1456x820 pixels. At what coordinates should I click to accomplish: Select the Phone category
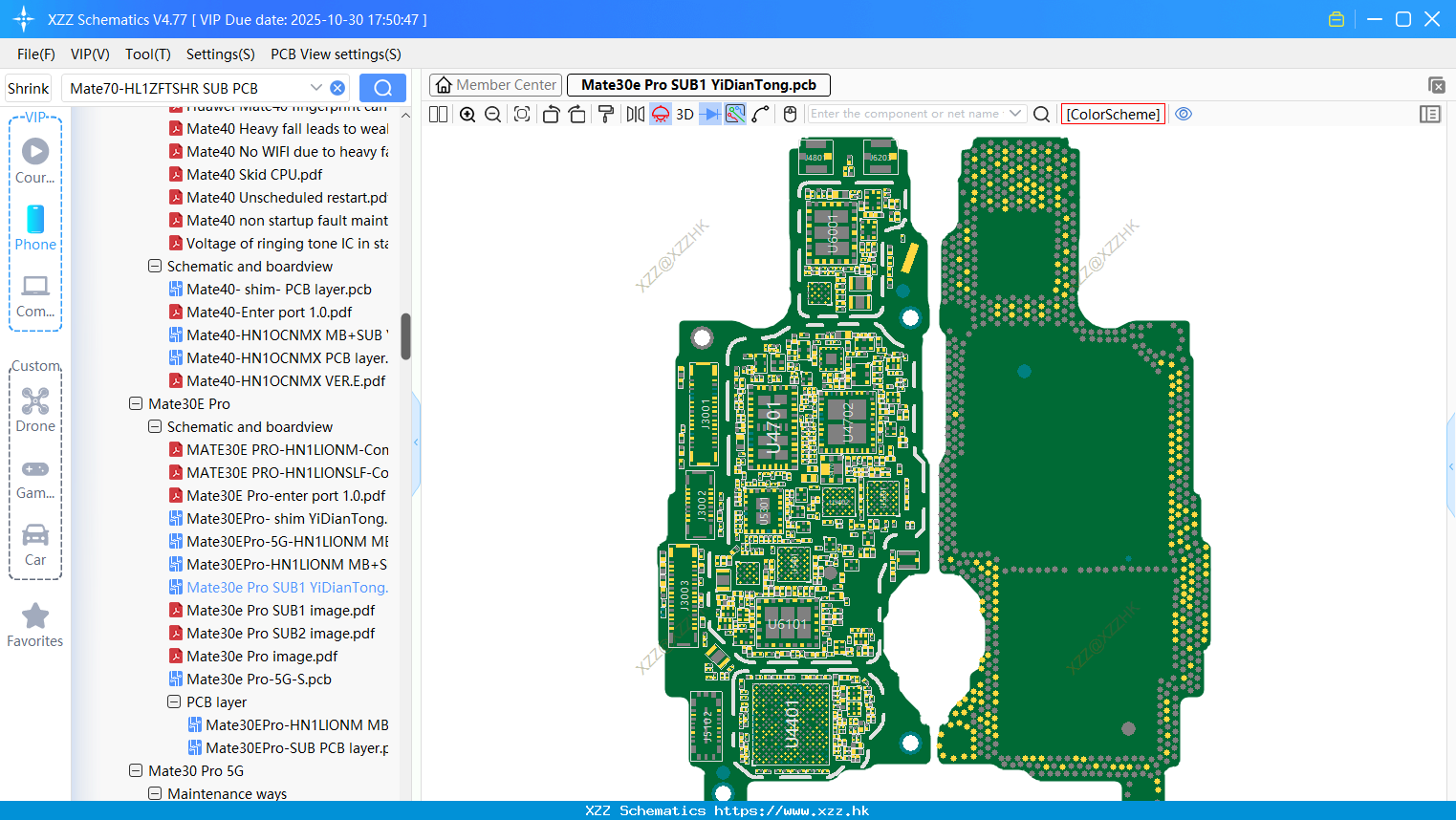(x=35, y=227)
